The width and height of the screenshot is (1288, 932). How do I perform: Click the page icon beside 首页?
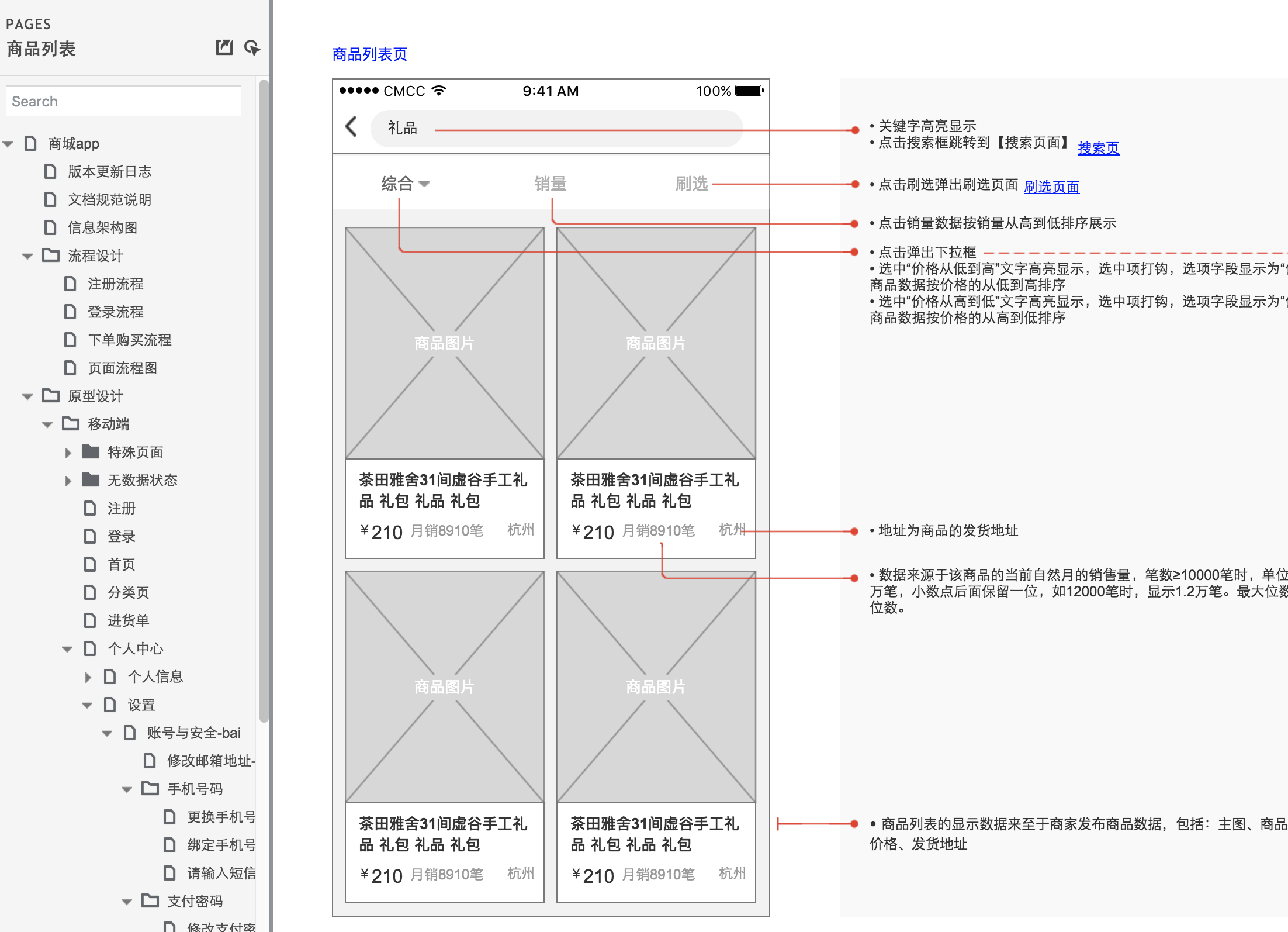tap(91, 564)
